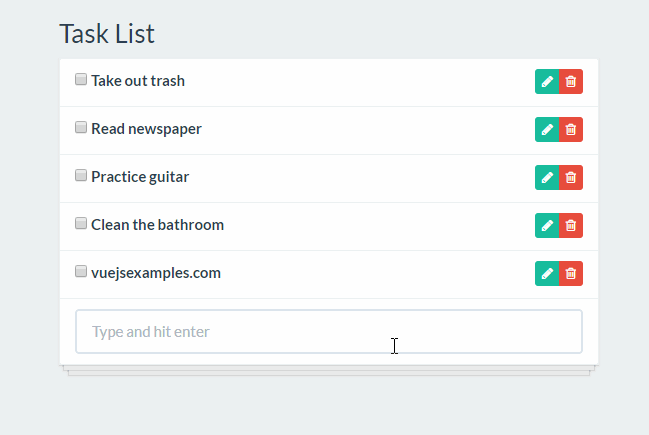The width and height of the screenshot is (649, 435).
Task: Focus the 'Type and hit enter' field
Action: pyautogui.click(x=328, y=332)
